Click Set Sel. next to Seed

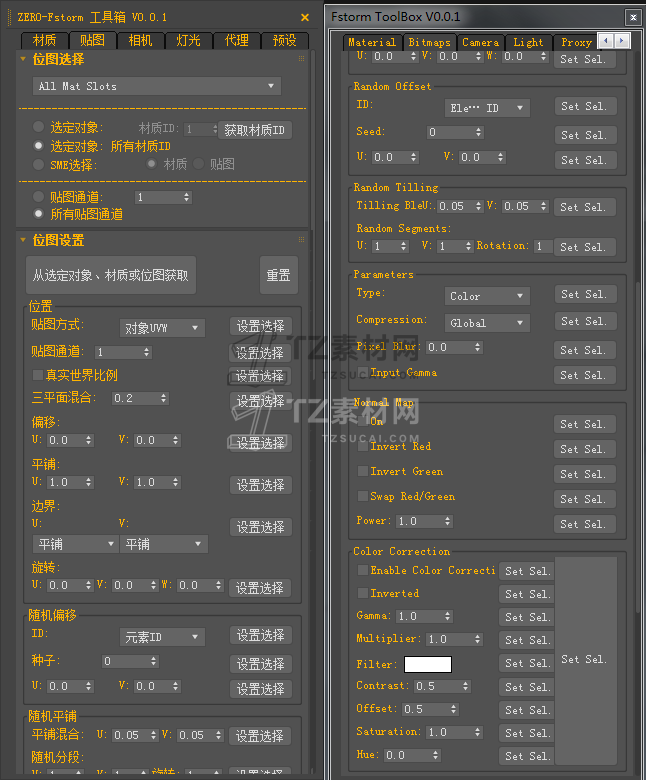tap(585, 135)
